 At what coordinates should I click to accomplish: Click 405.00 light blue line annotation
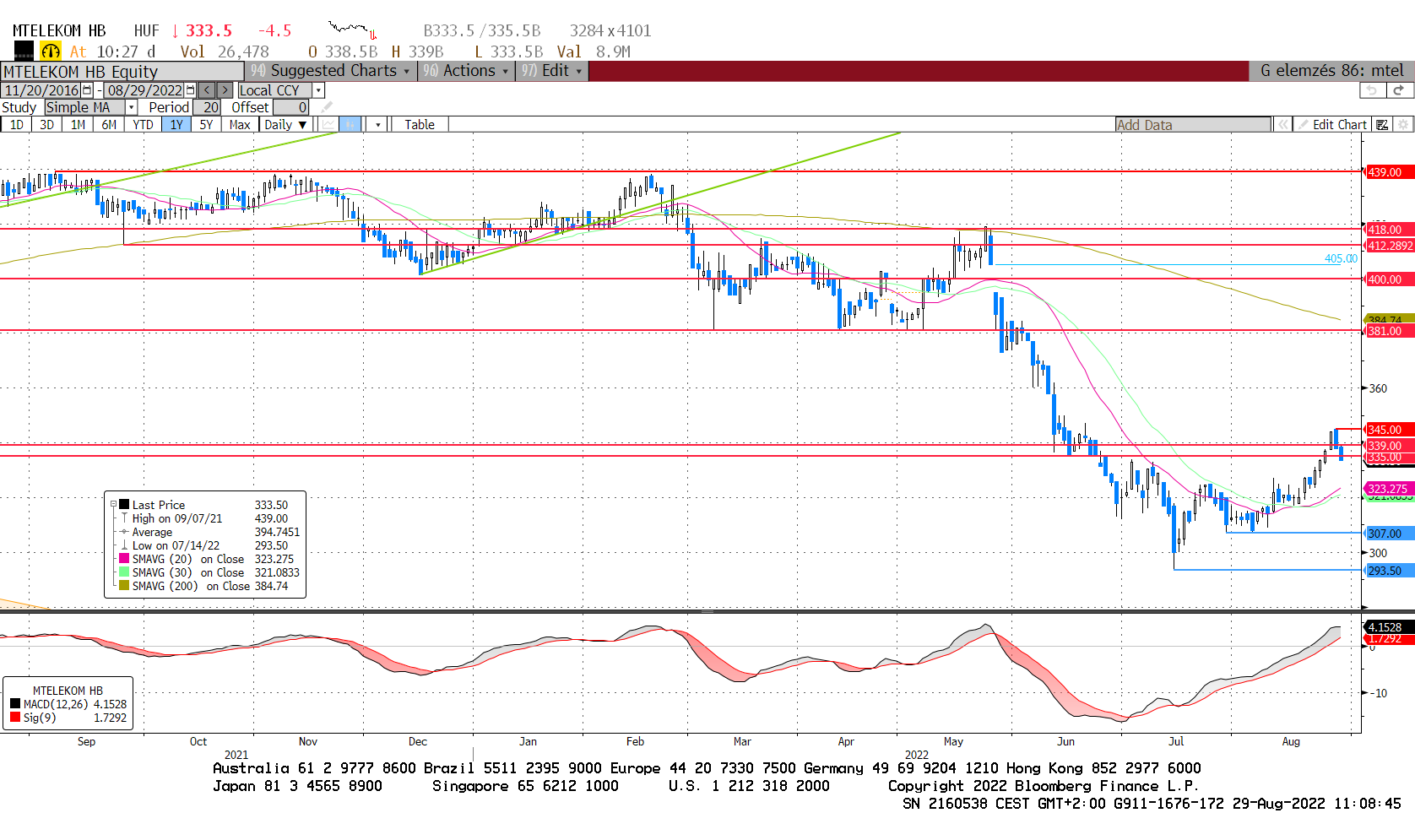pos(1341,259)
